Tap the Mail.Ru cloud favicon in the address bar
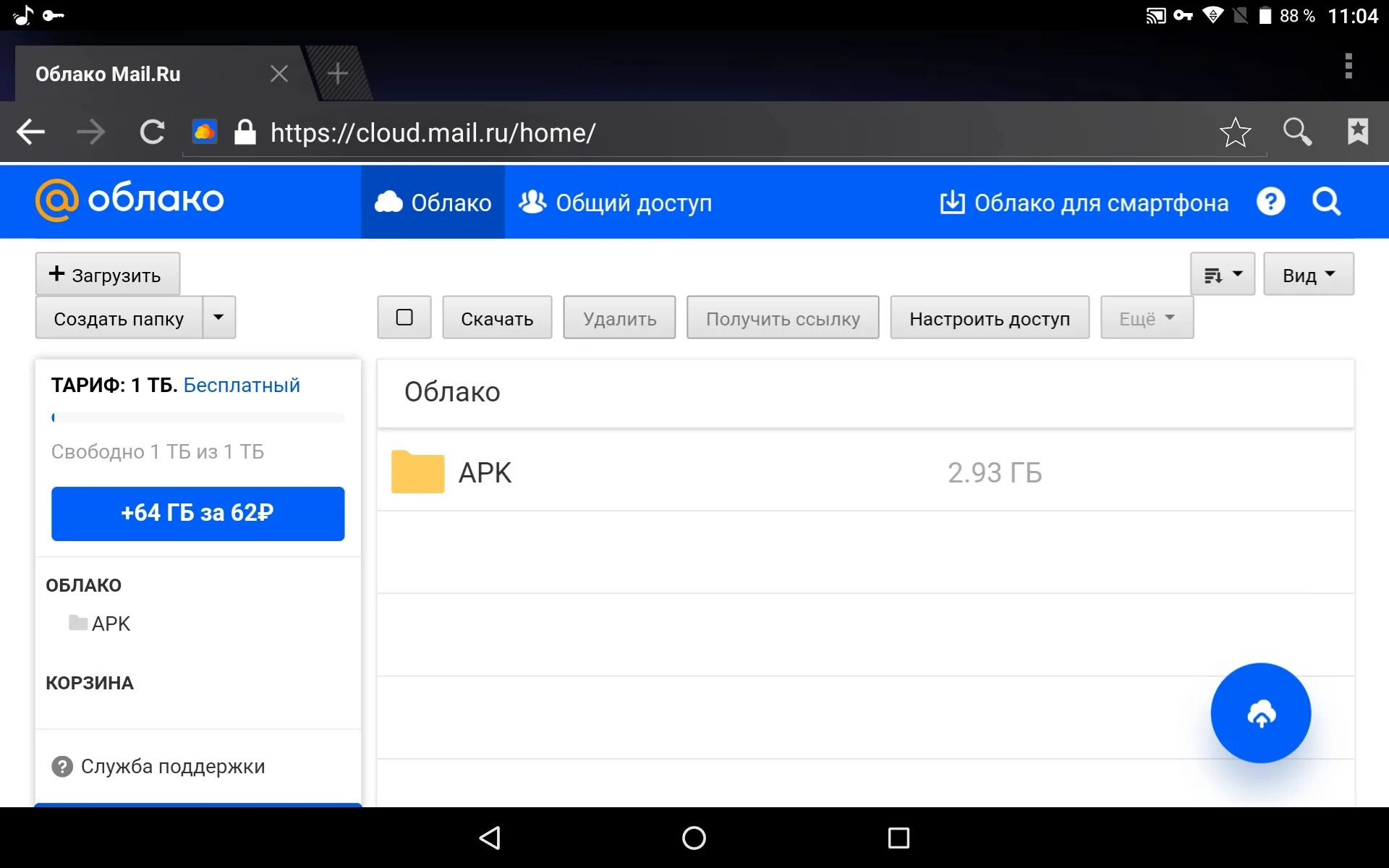 coord(205,132)
